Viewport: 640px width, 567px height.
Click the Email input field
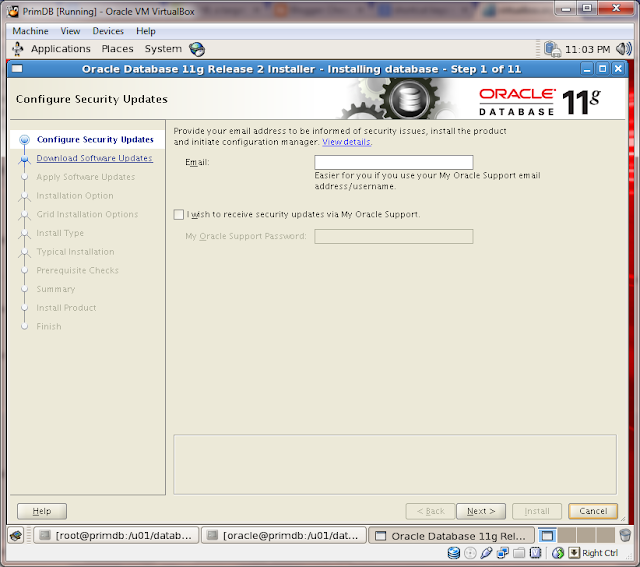393,162
